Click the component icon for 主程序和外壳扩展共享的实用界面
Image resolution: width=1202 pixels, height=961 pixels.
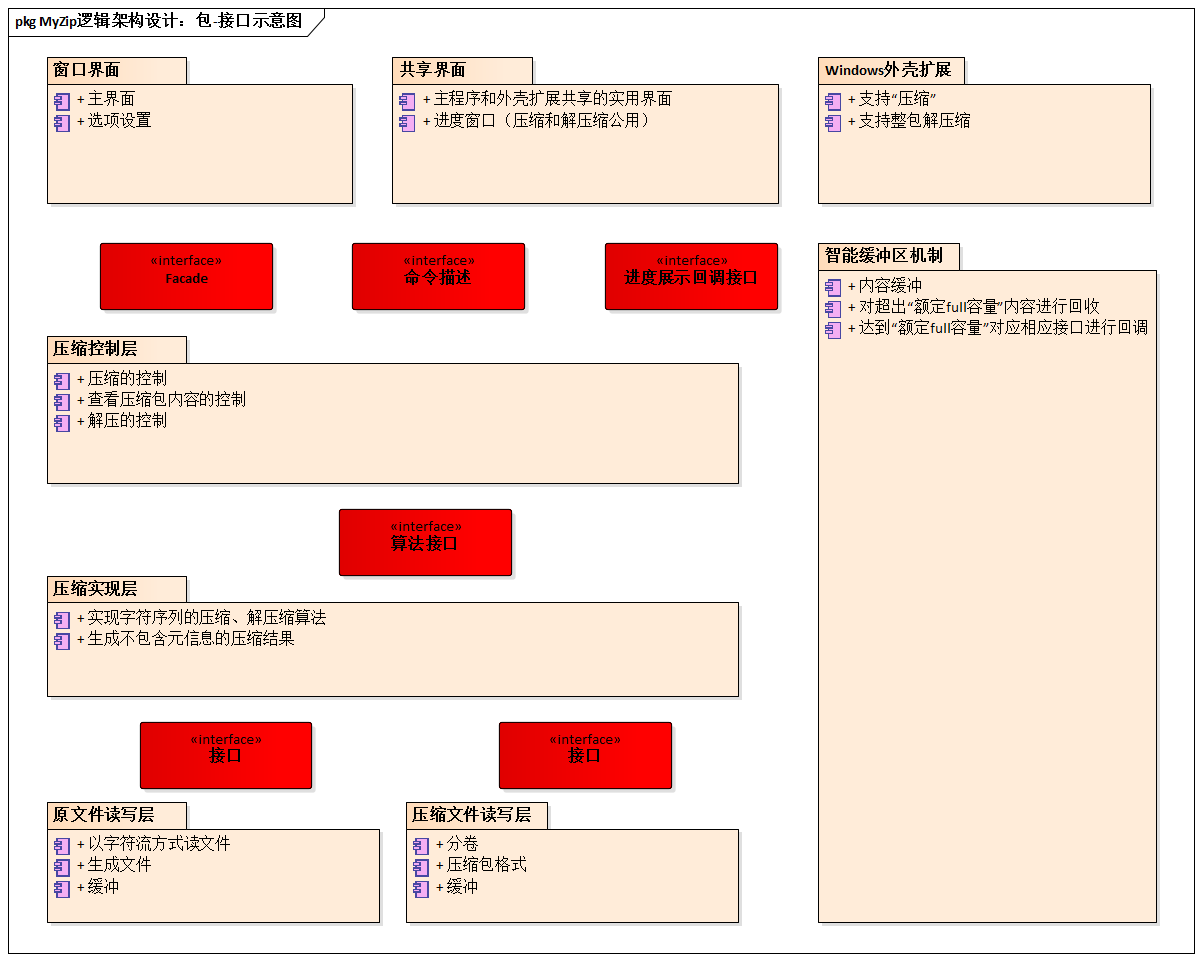(407, 101)
